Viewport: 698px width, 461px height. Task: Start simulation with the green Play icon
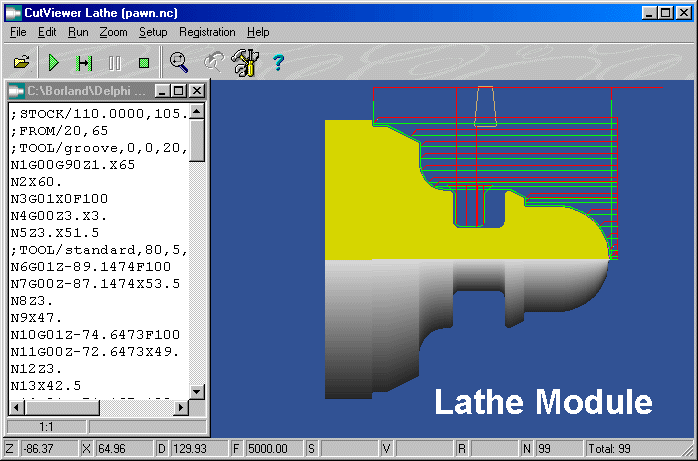[53, 63]
